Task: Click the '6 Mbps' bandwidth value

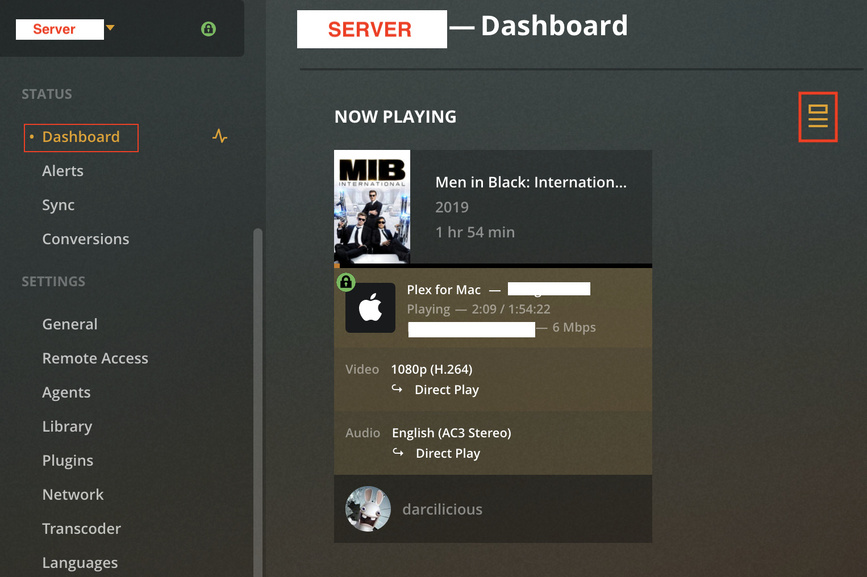Action: pyautogui.click(x=574, y=327)
